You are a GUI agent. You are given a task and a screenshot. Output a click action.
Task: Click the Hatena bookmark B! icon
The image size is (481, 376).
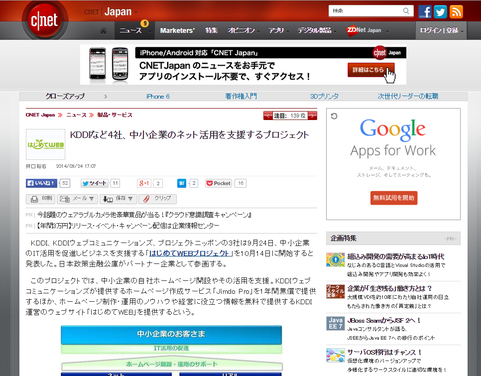point(182,183)
